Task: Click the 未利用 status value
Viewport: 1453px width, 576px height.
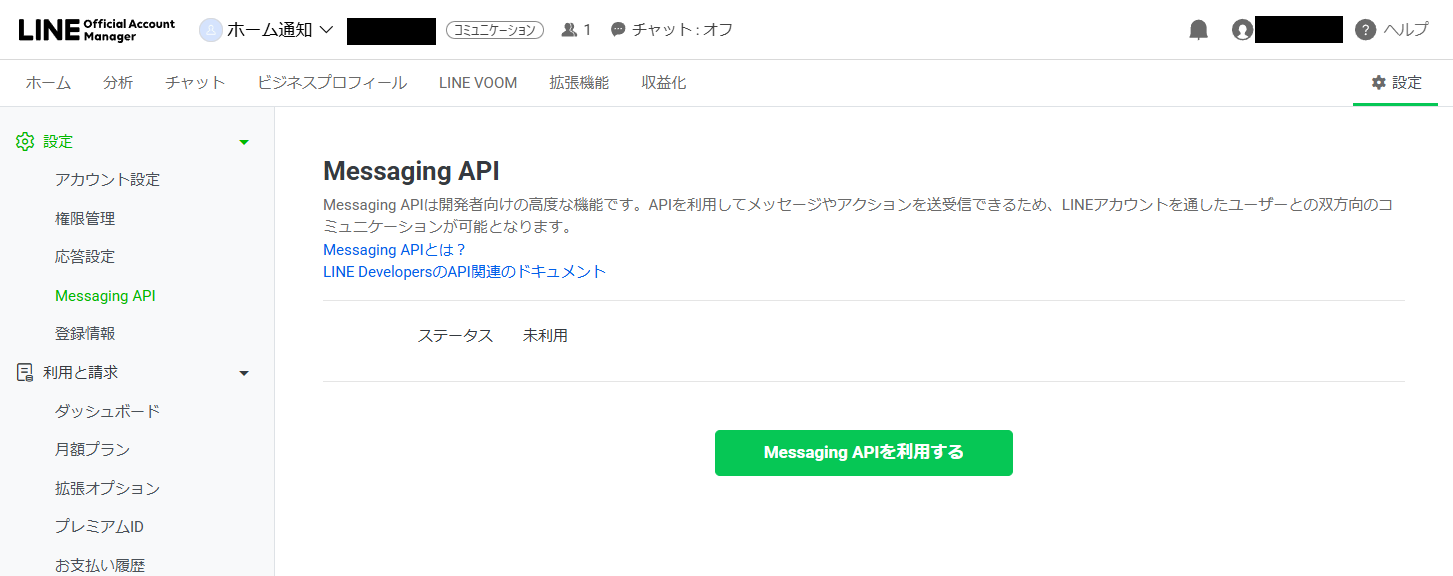Action: [x=545, y=336]
